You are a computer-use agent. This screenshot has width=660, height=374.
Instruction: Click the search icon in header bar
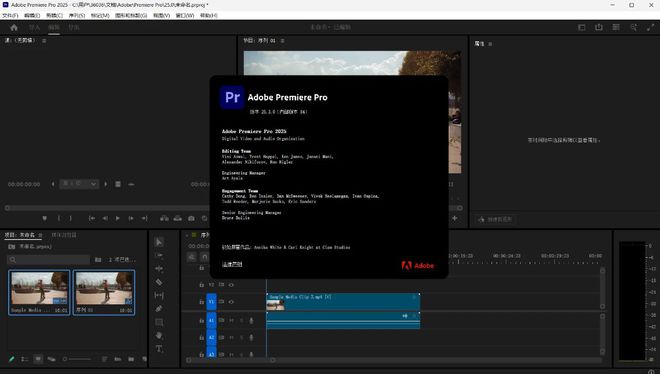[x=633, y=27]
